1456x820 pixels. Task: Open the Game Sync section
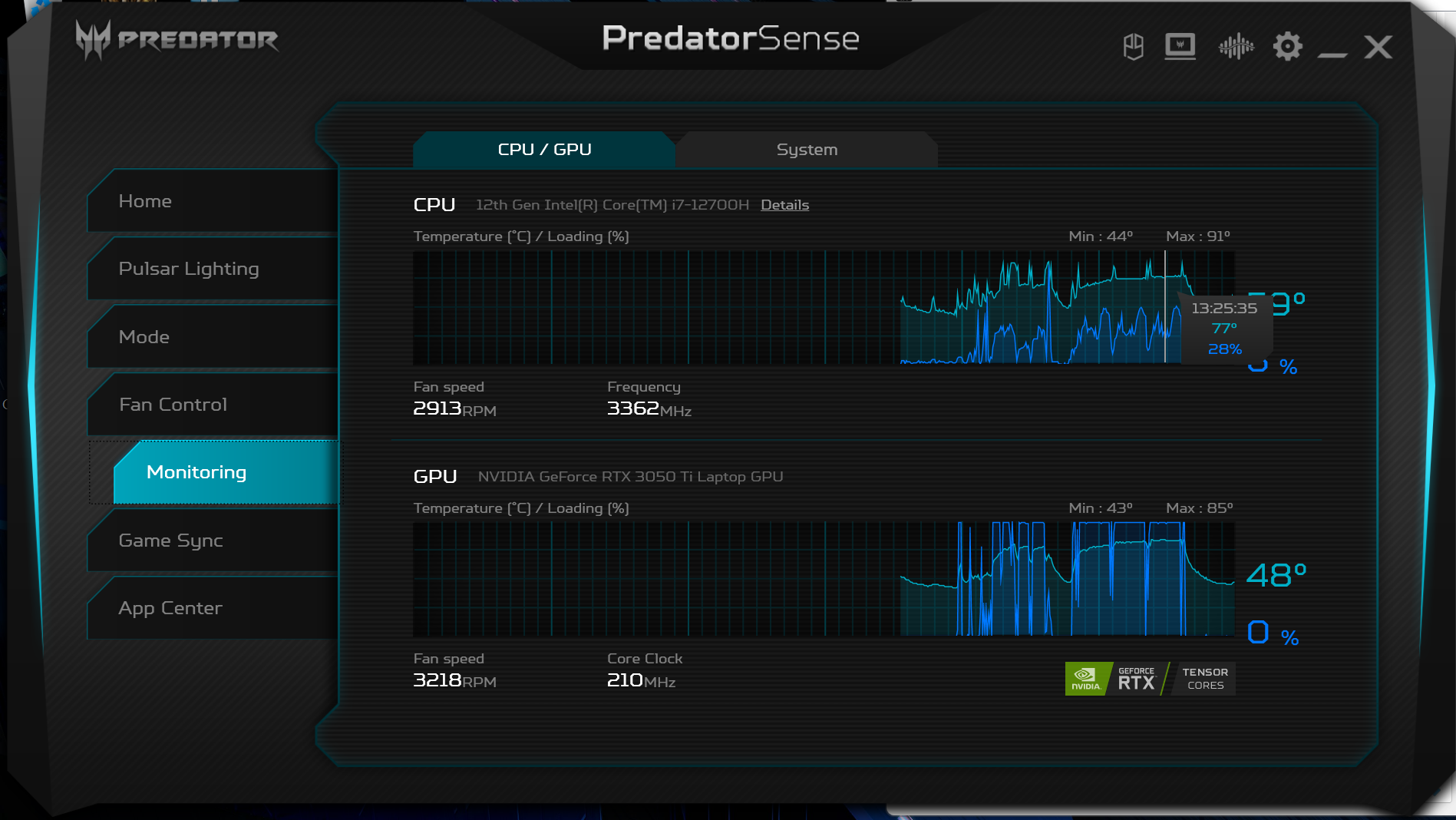[213, 541]
